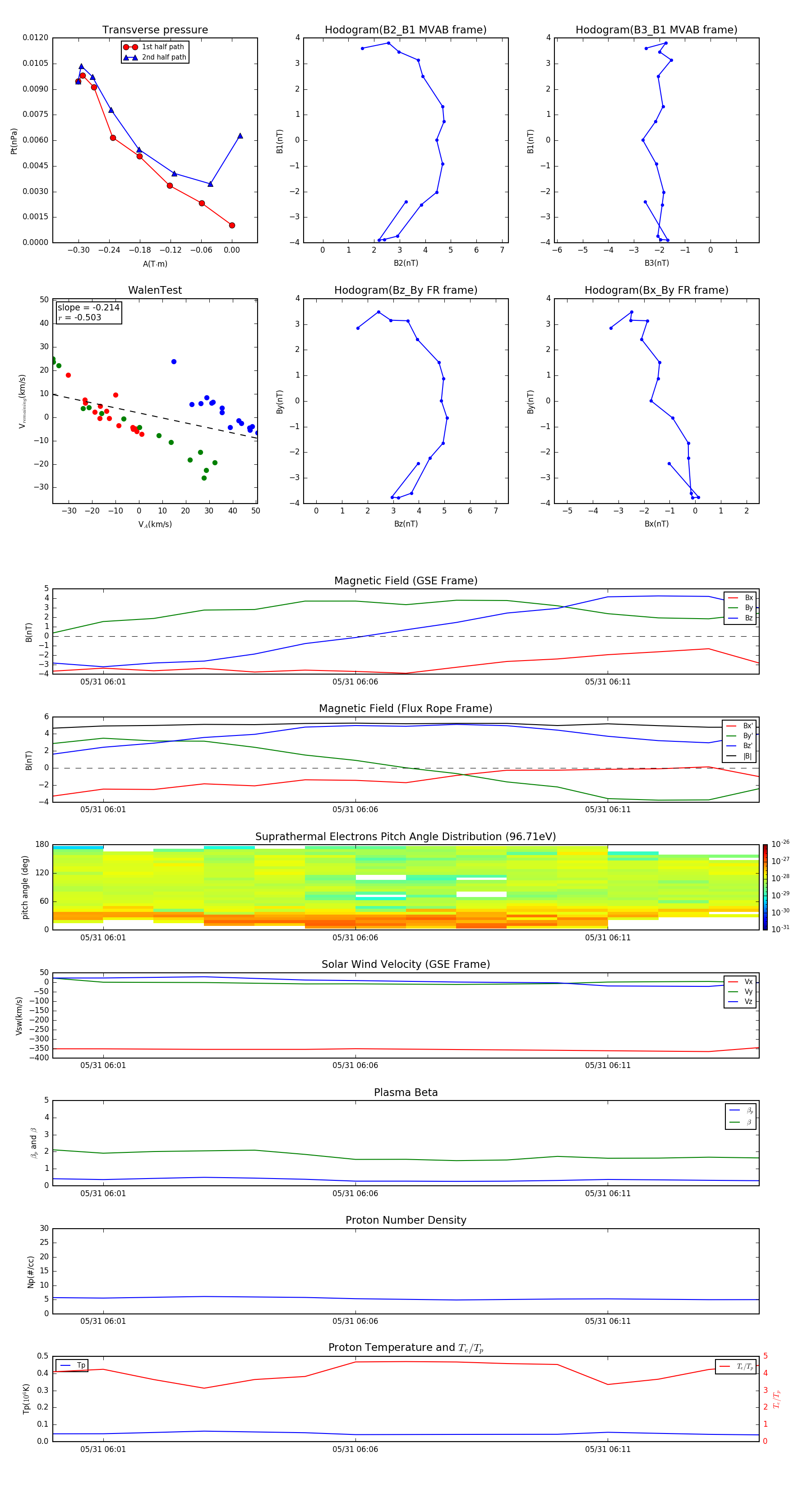Click the 'Tp(10^6K)' y-axis label

(26, 1399)
